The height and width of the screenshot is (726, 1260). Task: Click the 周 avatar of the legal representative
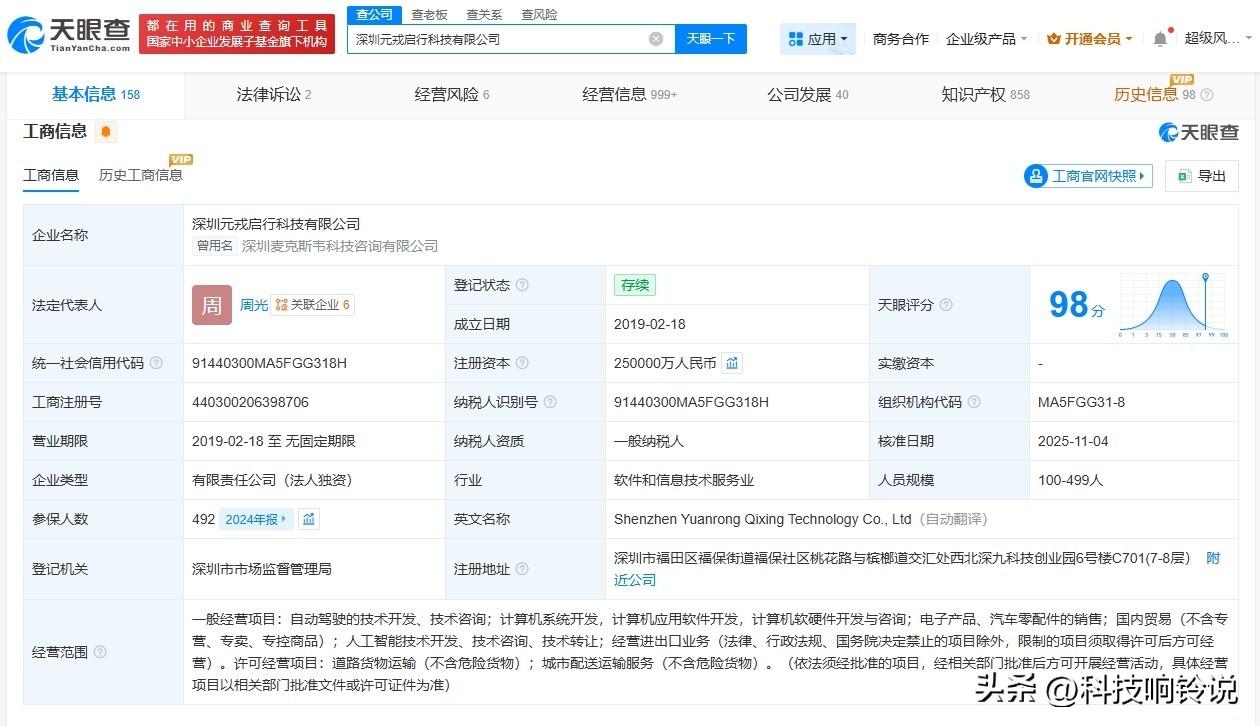[211, 304]
